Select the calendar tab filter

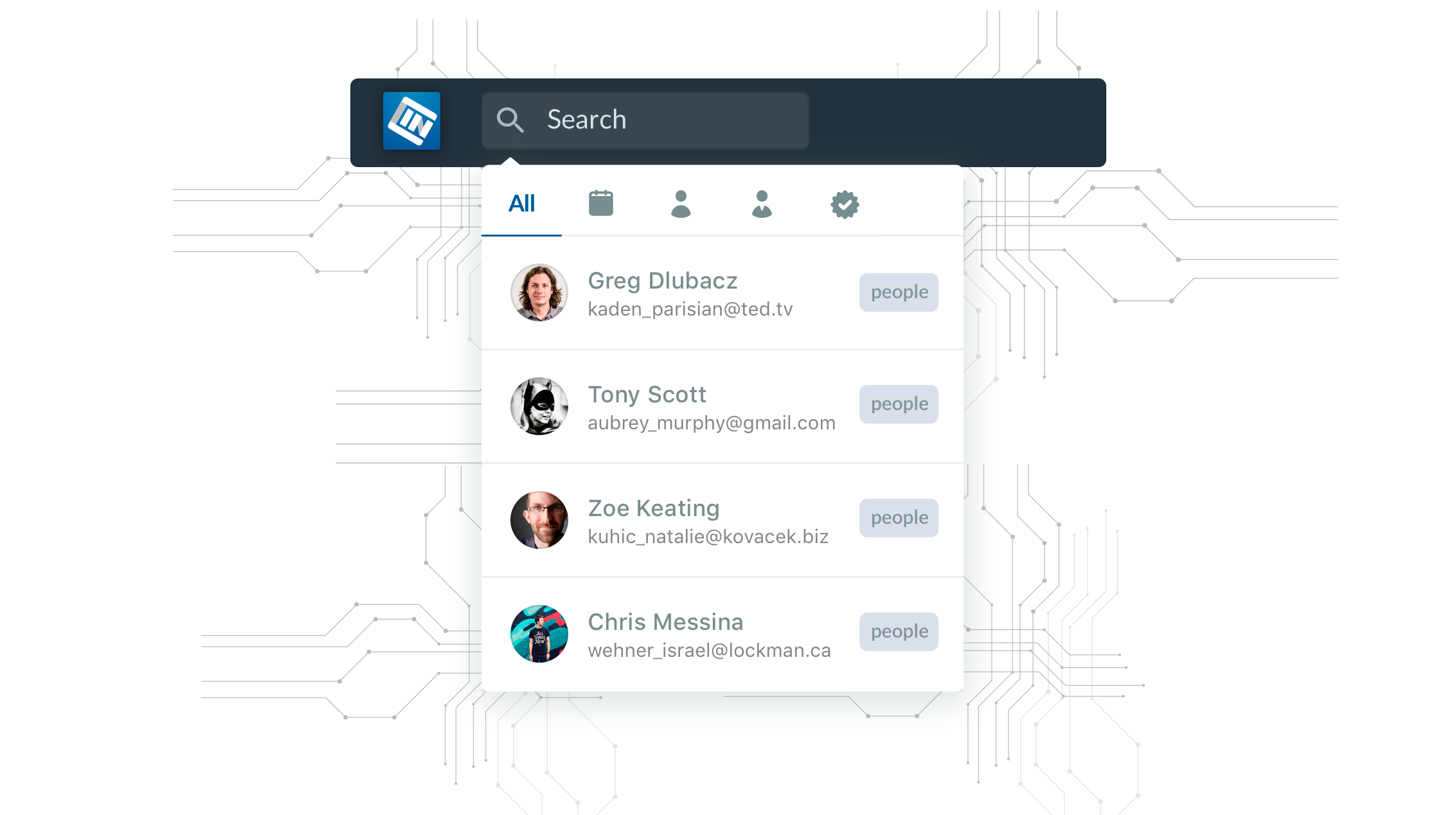601,204
